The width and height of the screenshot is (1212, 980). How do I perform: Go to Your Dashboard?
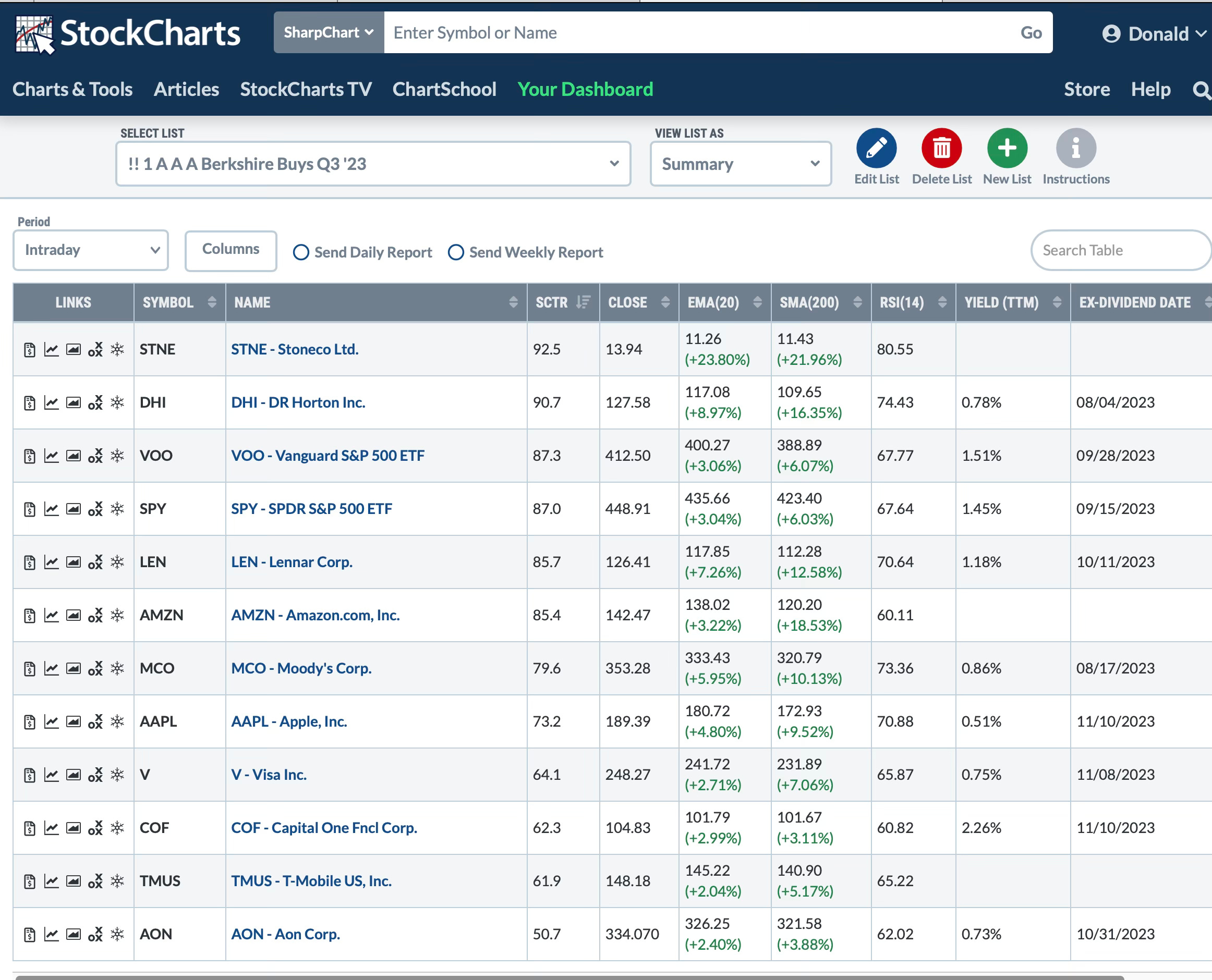[585, 89]
